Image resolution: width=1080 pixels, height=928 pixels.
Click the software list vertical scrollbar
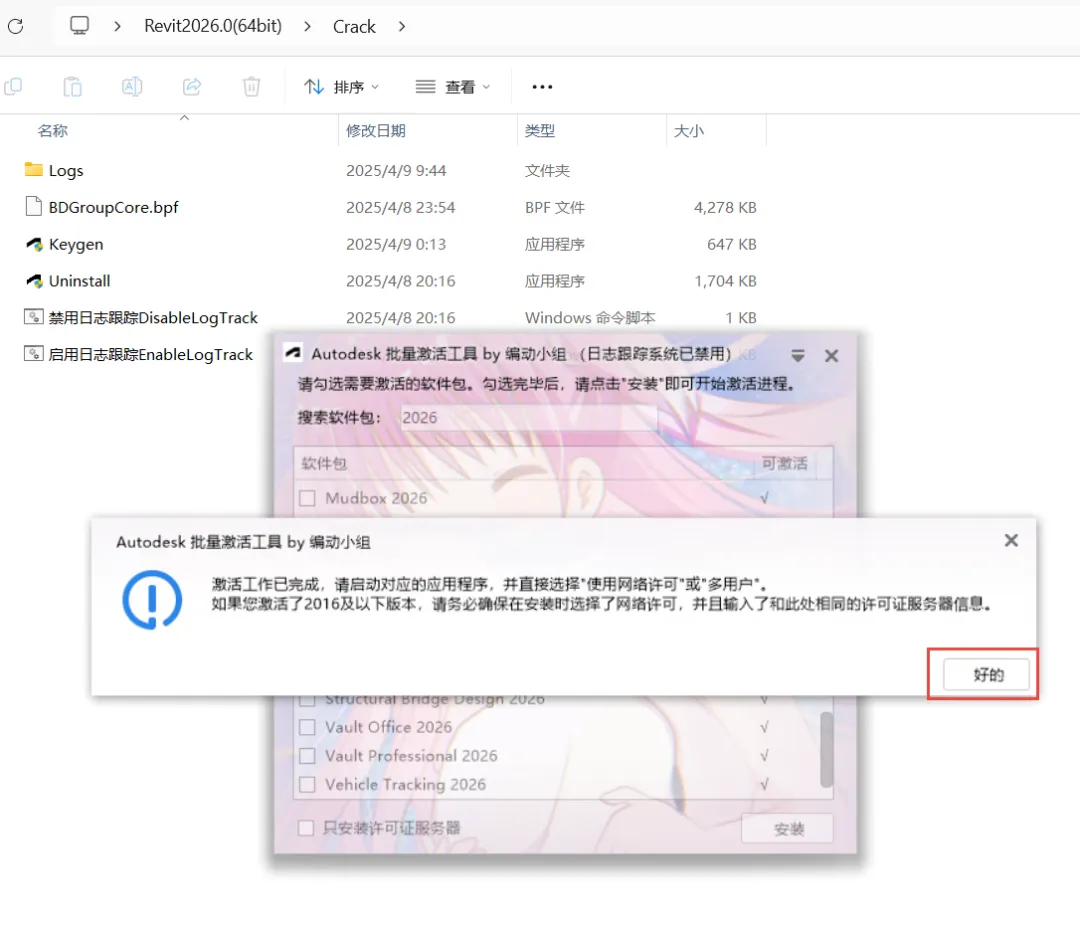click(x=827, y=750)
